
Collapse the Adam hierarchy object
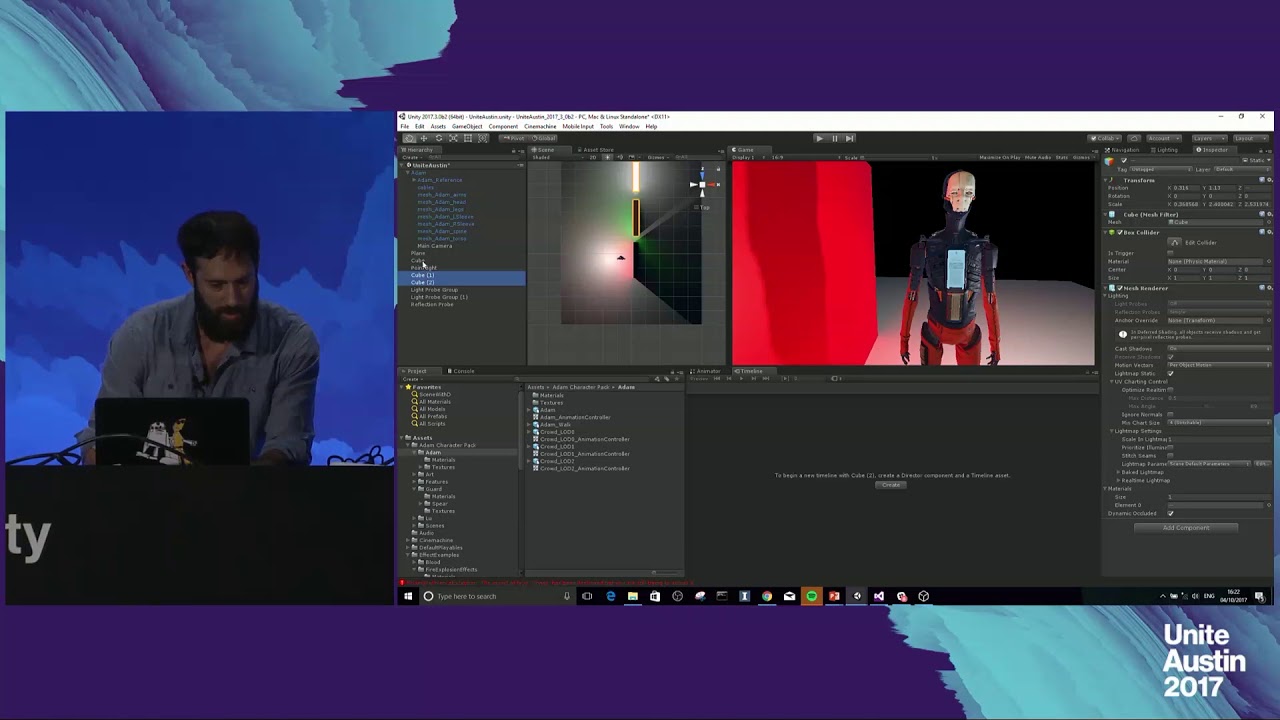(x=408, y=173)
